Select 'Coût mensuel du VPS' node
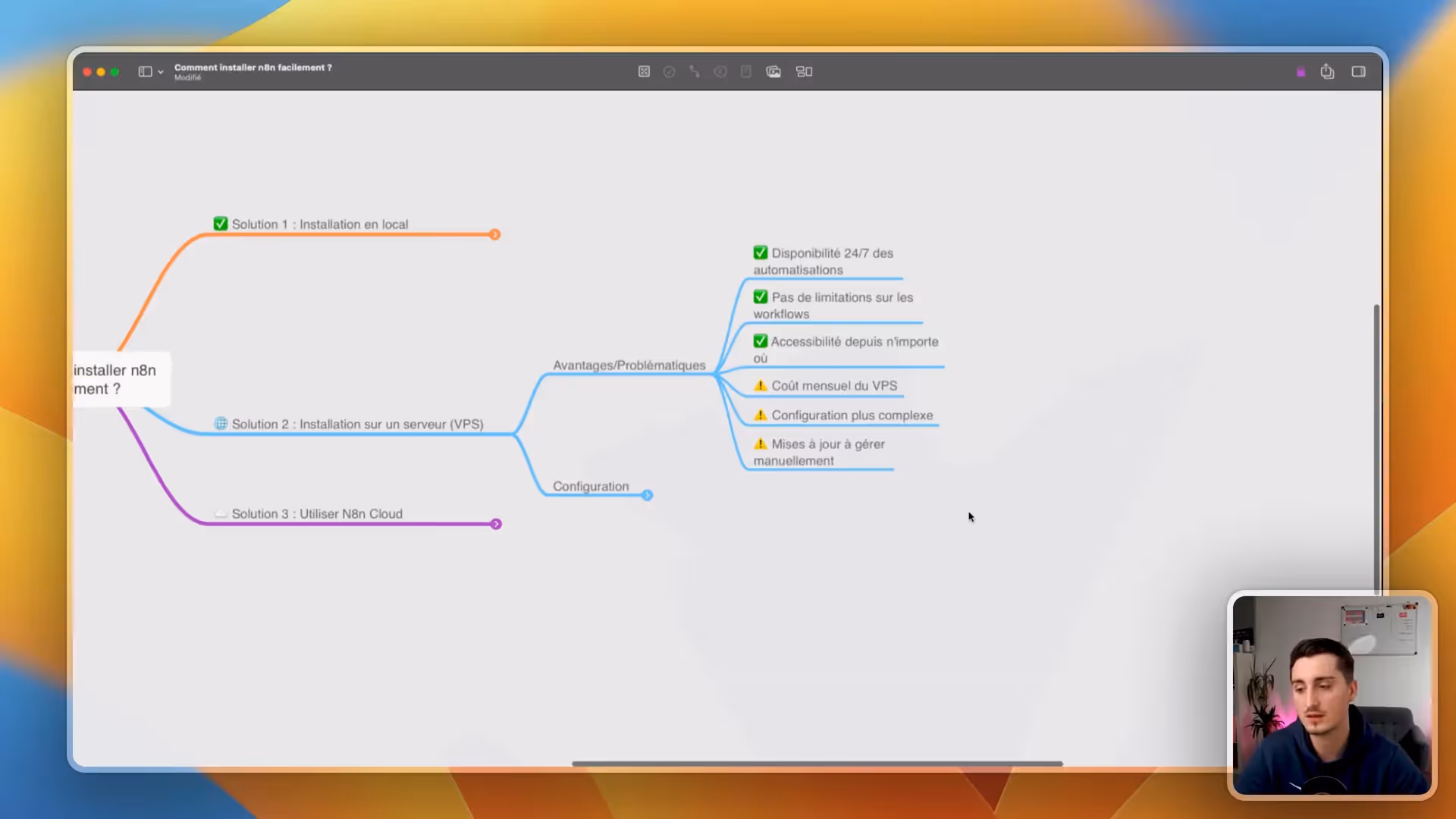1456x819 pixels. click(826, 386)
